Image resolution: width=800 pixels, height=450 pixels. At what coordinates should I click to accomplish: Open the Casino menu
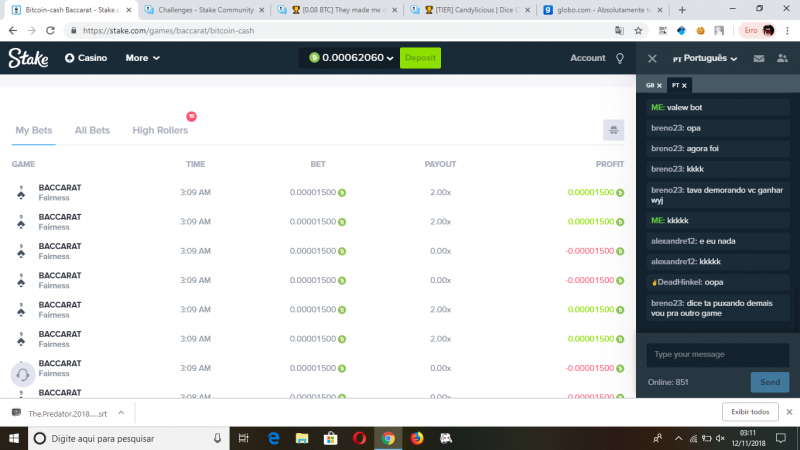tap(86, 58)
